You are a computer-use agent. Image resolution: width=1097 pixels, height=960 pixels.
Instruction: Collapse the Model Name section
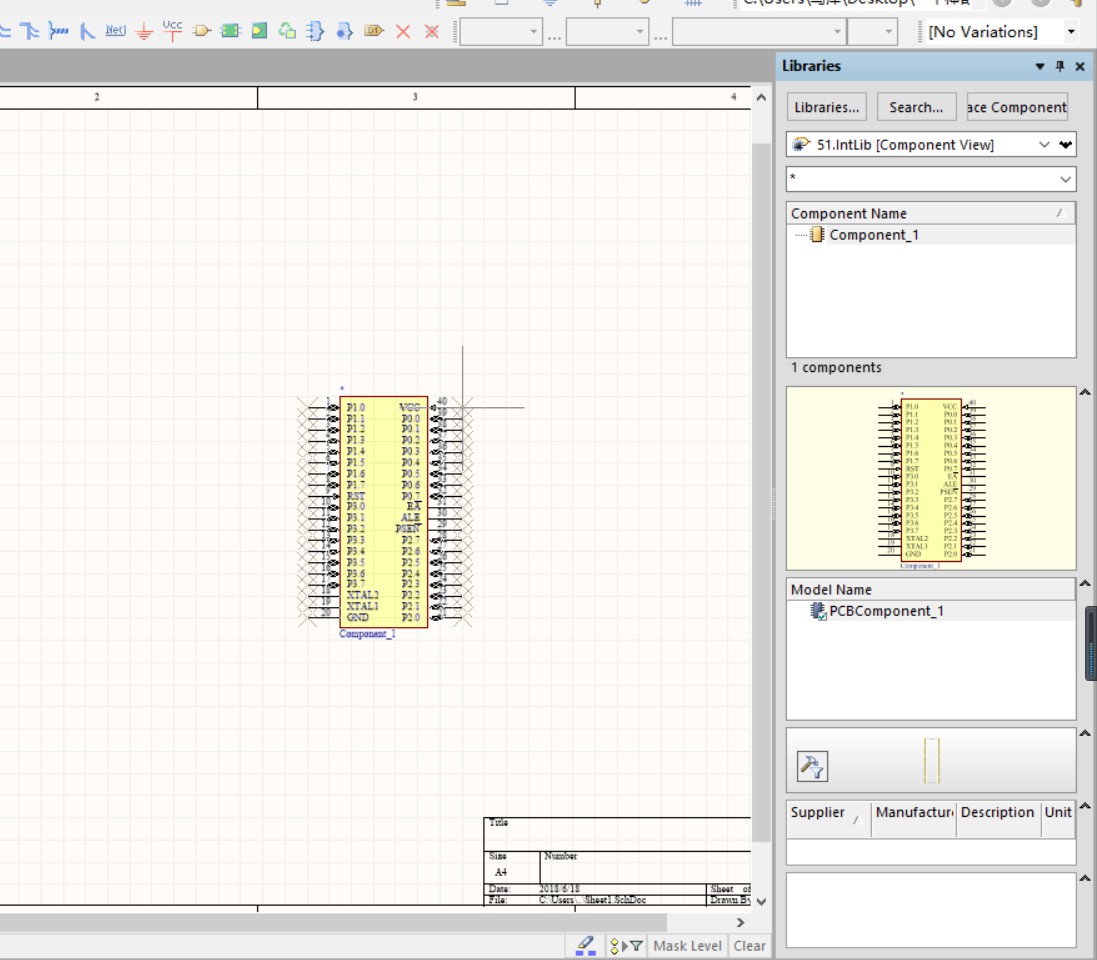tap(1085, 584)
